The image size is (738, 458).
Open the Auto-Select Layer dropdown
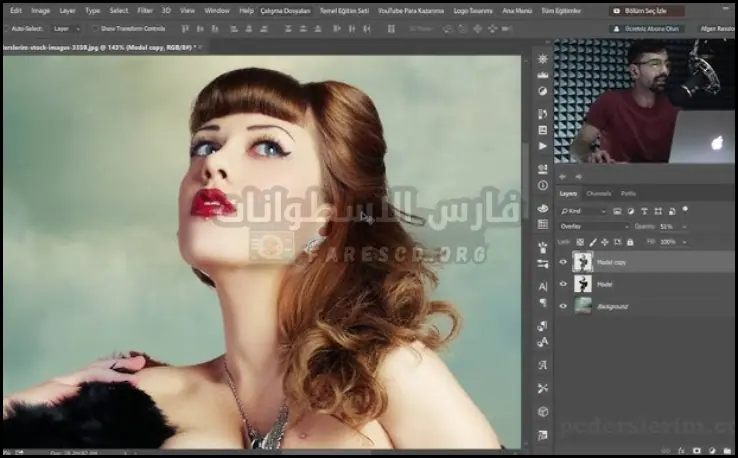coord(66,29)
